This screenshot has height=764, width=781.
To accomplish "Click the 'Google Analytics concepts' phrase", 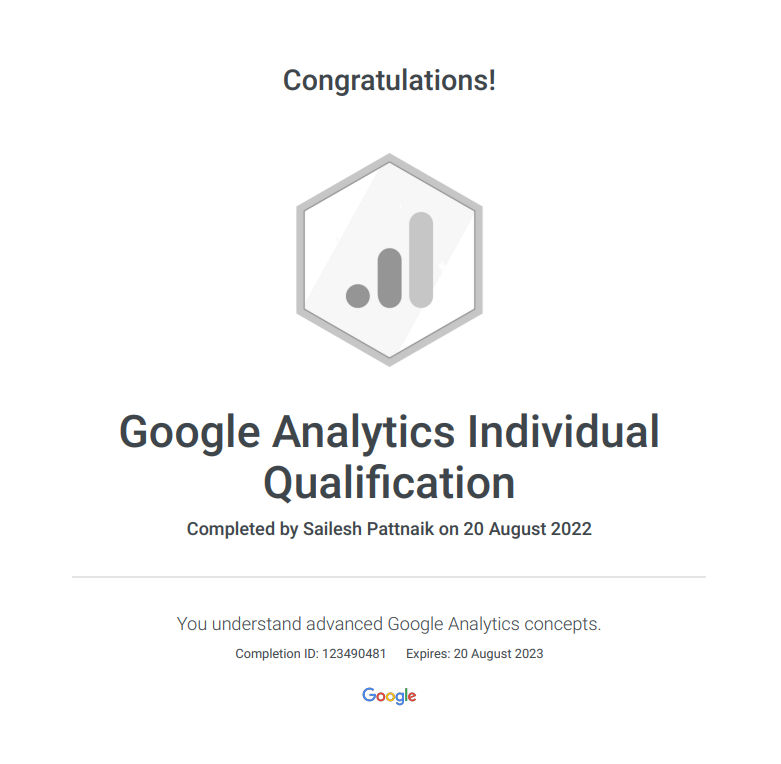I will tap(494, 624).
